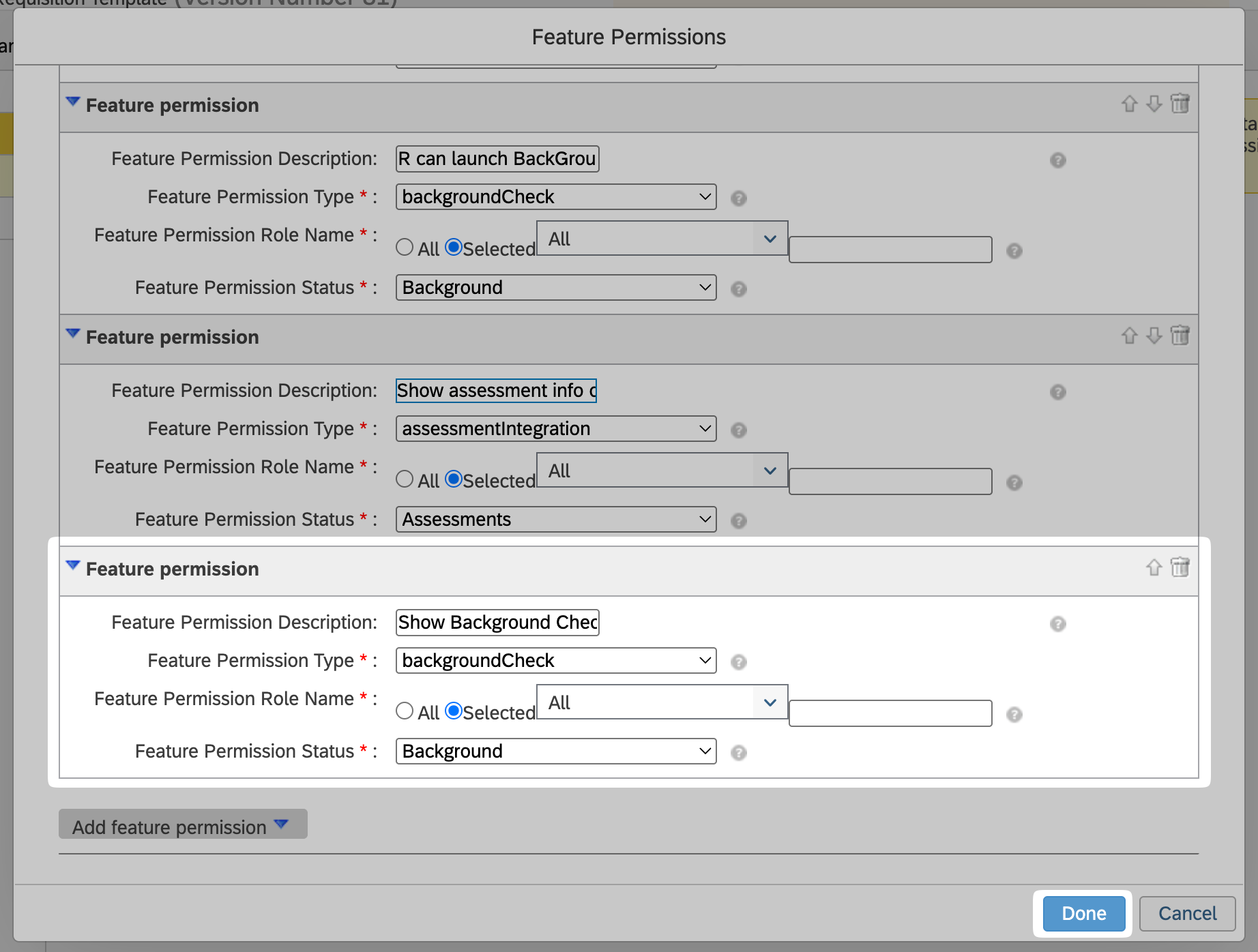Open the Add feature permission menu

click(183, 825)
